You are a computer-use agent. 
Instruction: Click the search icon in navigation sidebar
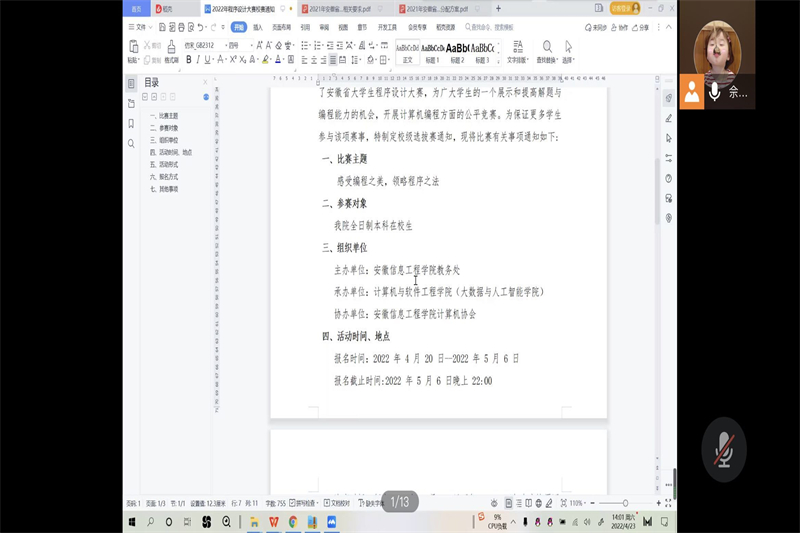click(131, 143)
